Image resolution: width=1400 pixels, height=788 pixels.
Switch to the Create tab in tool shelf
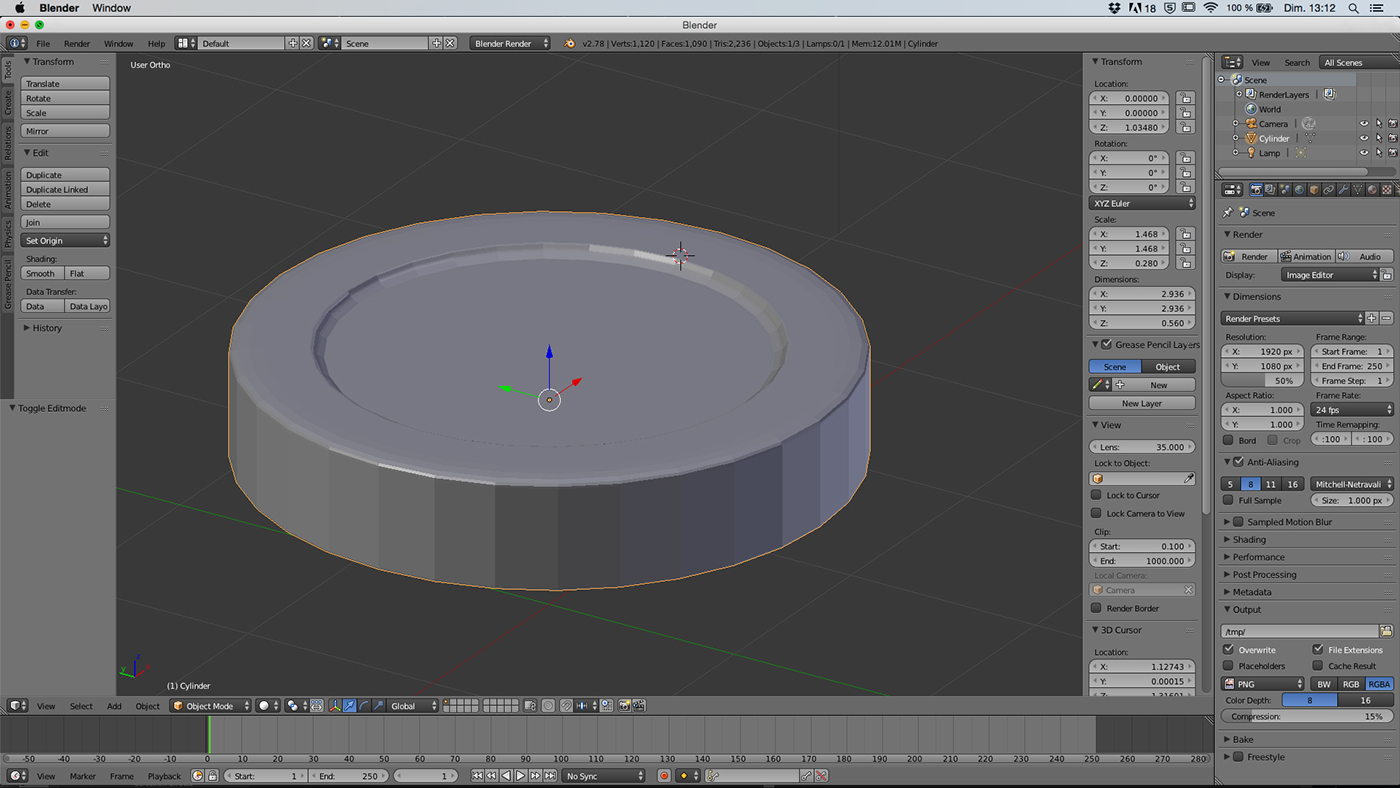click(8, 102)
